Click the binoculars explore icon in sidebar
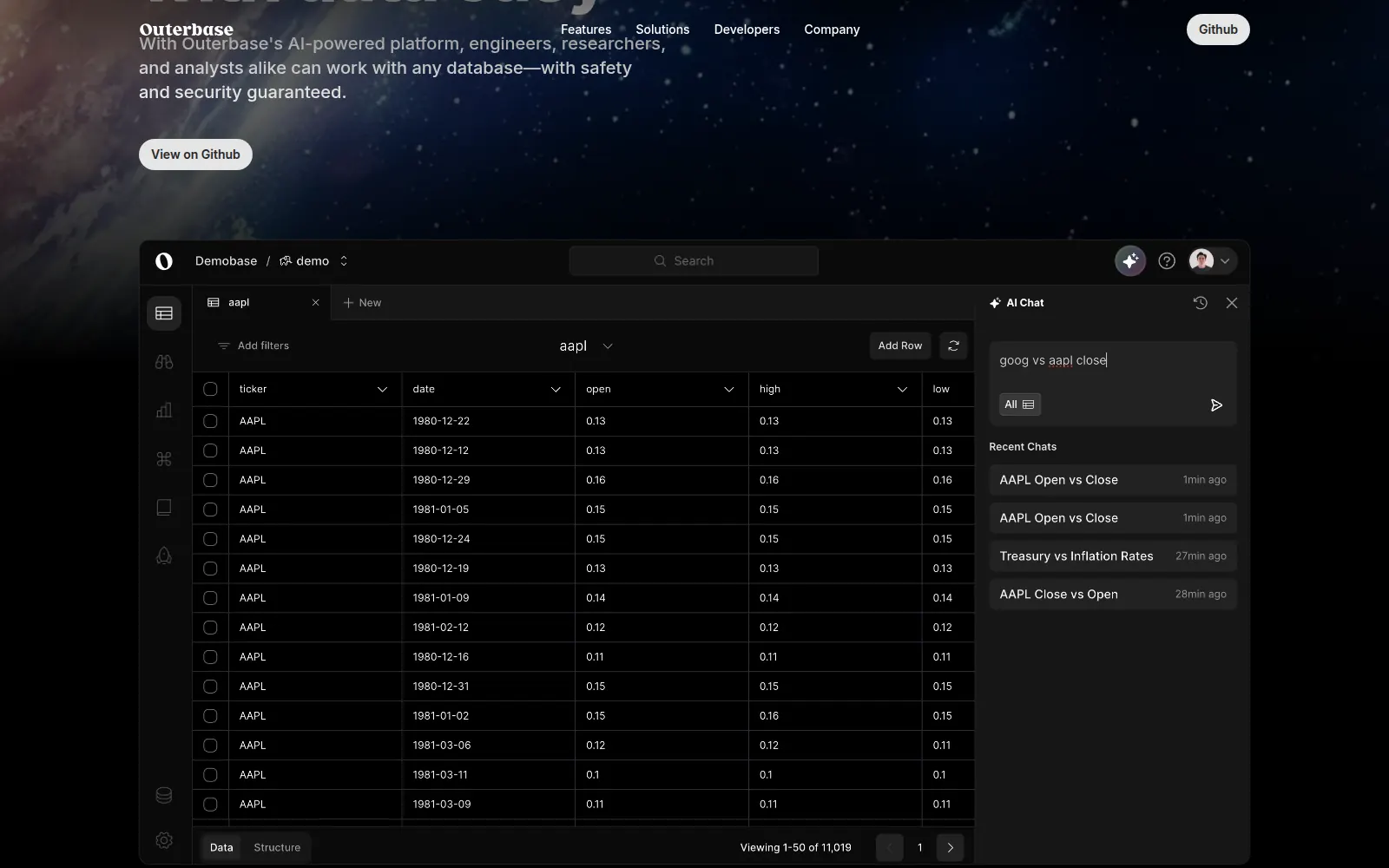Image resolution: width=1389 pixels, height=868 pixels. point(164,362)
